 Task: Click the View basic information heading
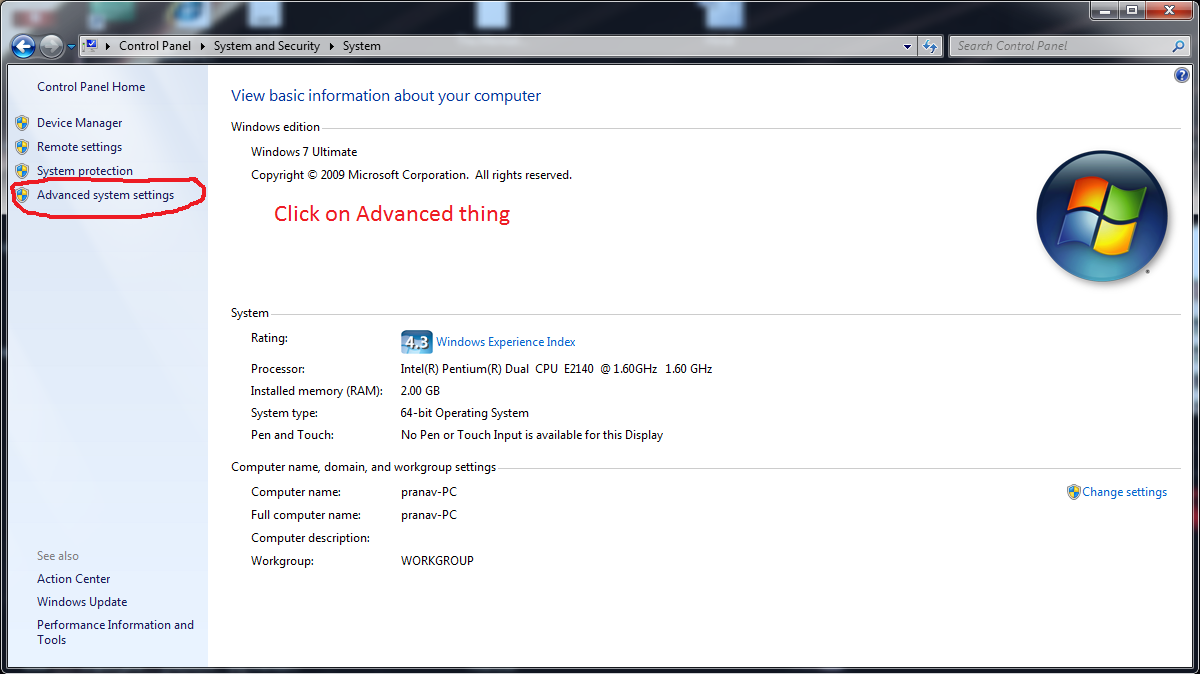coord(386,96)
